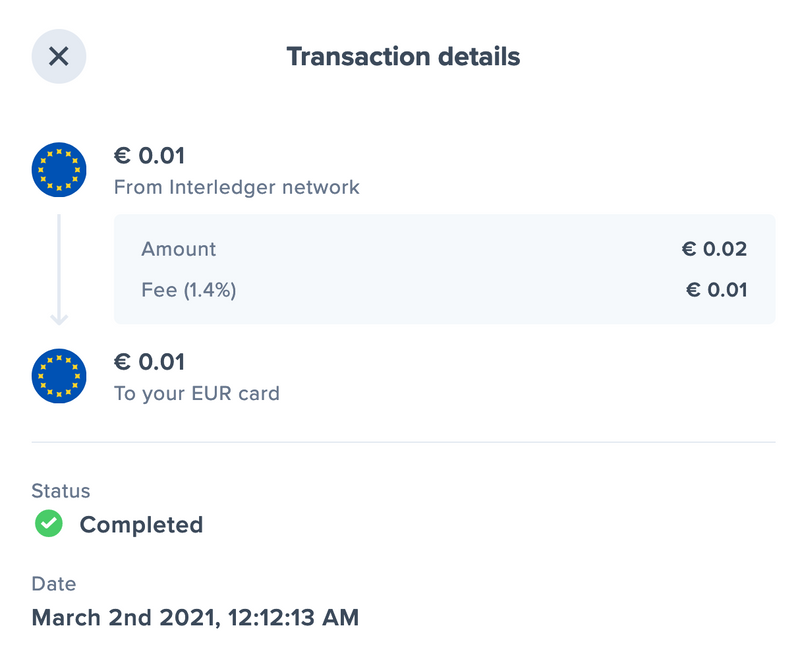This screenshot has height=659, width=800.
Task: Click the EU flag icon beside To your EUR card
Action: pos(59,375)
